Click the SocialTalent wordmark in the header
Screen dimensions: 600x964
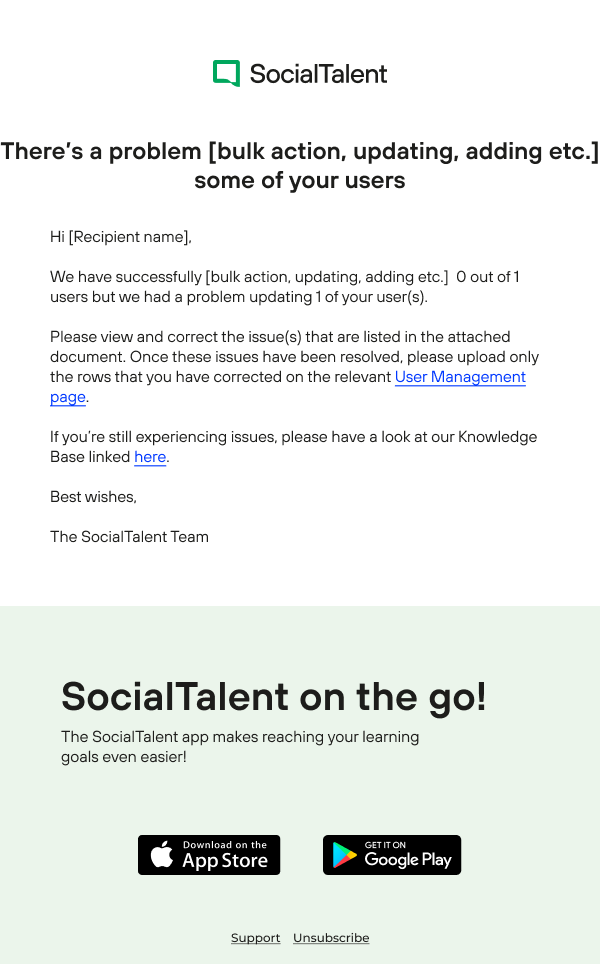[318, 73]
